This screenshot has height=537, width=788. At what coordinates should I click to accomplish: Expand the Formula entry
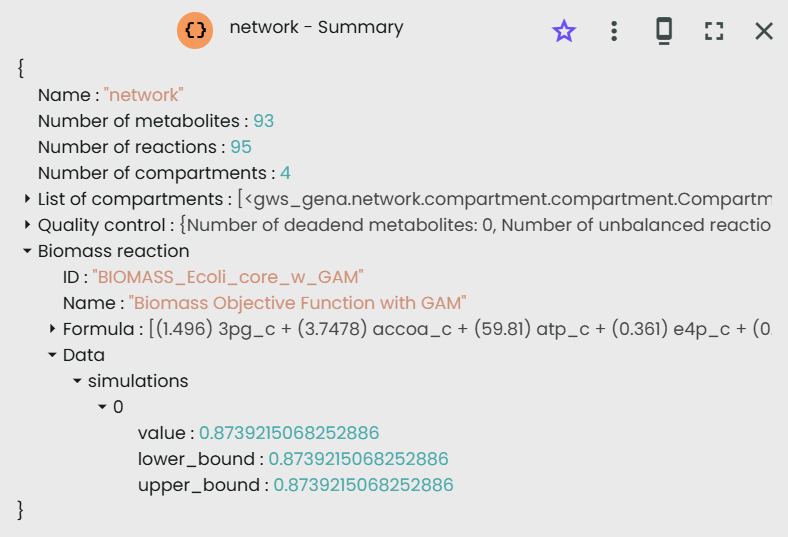tap(52, 329)
